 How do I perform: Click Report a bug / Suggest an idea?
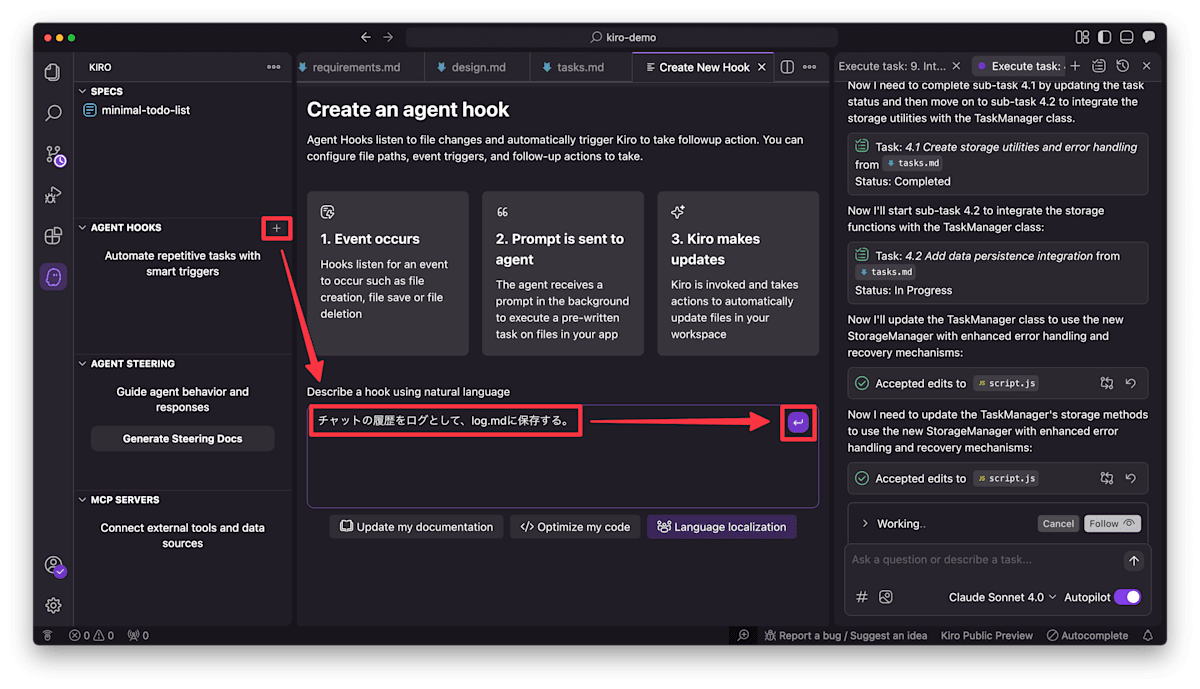coord(846,636)
